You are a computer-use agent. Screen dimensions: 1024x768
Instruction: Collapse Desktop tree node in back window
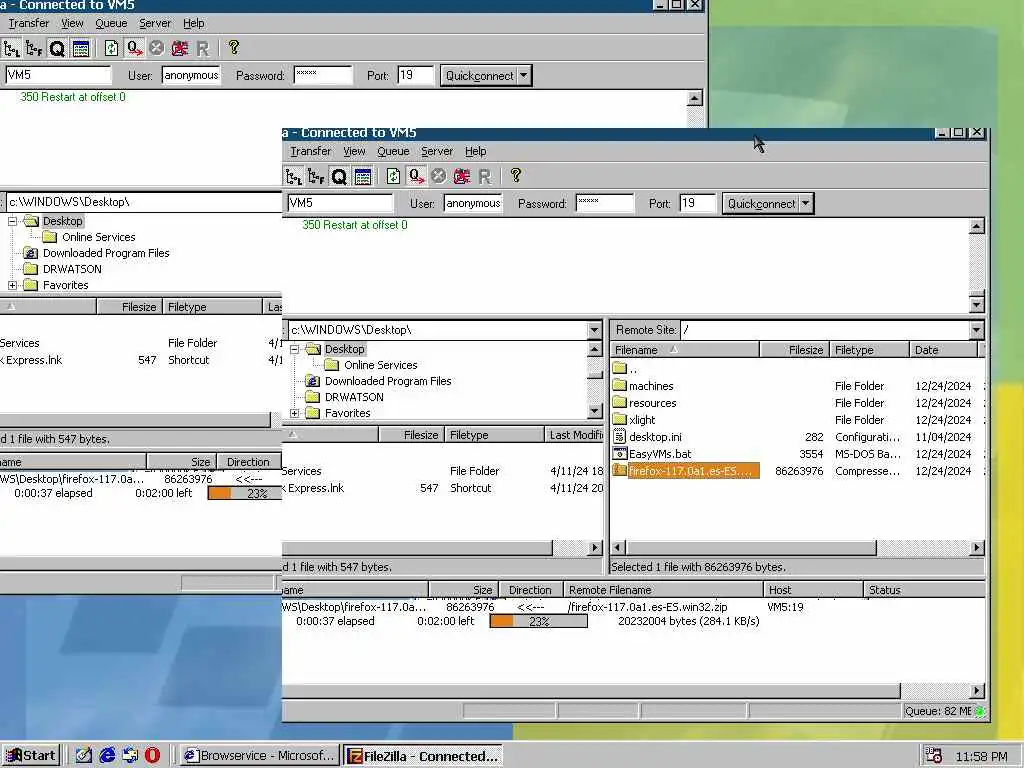click(x=12, y=221)
